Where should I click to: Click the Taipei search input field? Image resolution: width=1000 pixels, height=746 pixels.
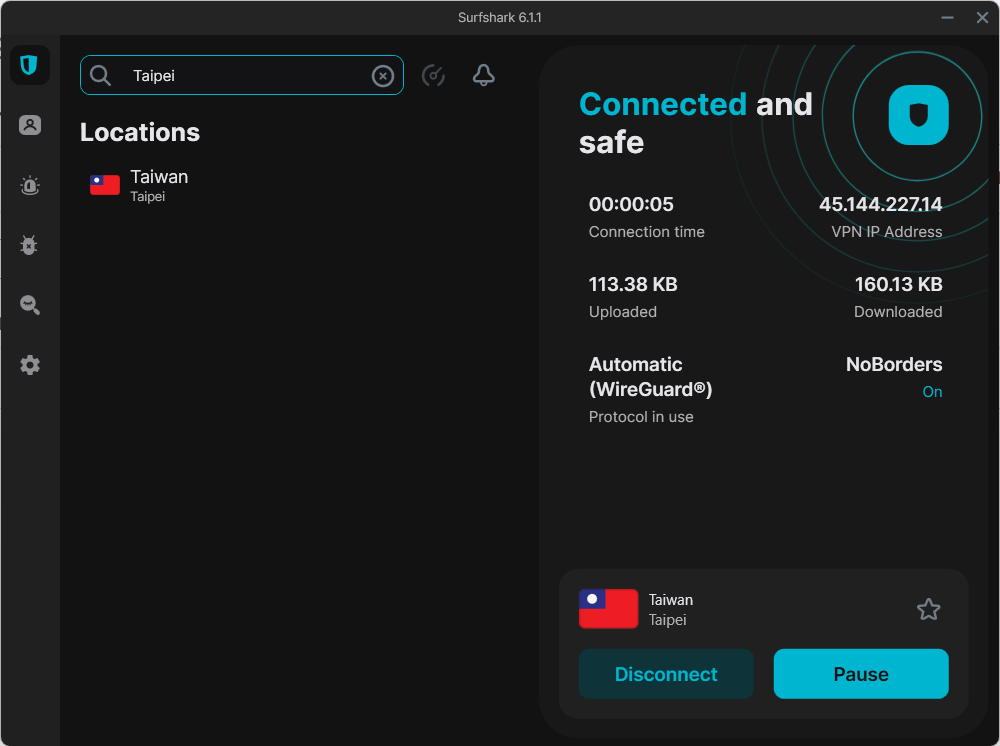tap(242, 75)
